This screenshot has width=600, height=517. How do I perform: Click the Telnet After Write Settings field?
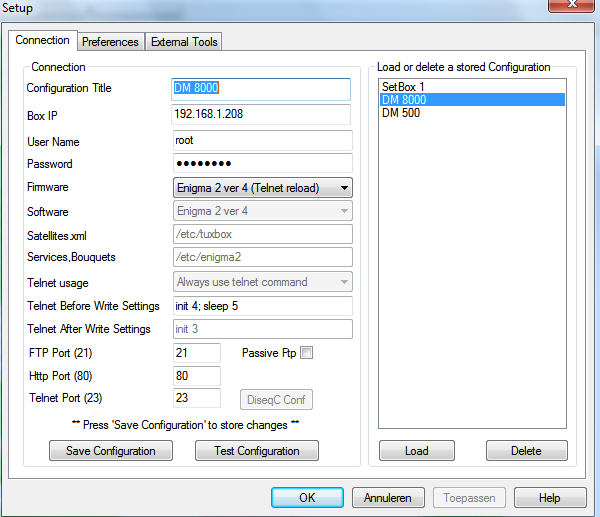click(263, 329)
